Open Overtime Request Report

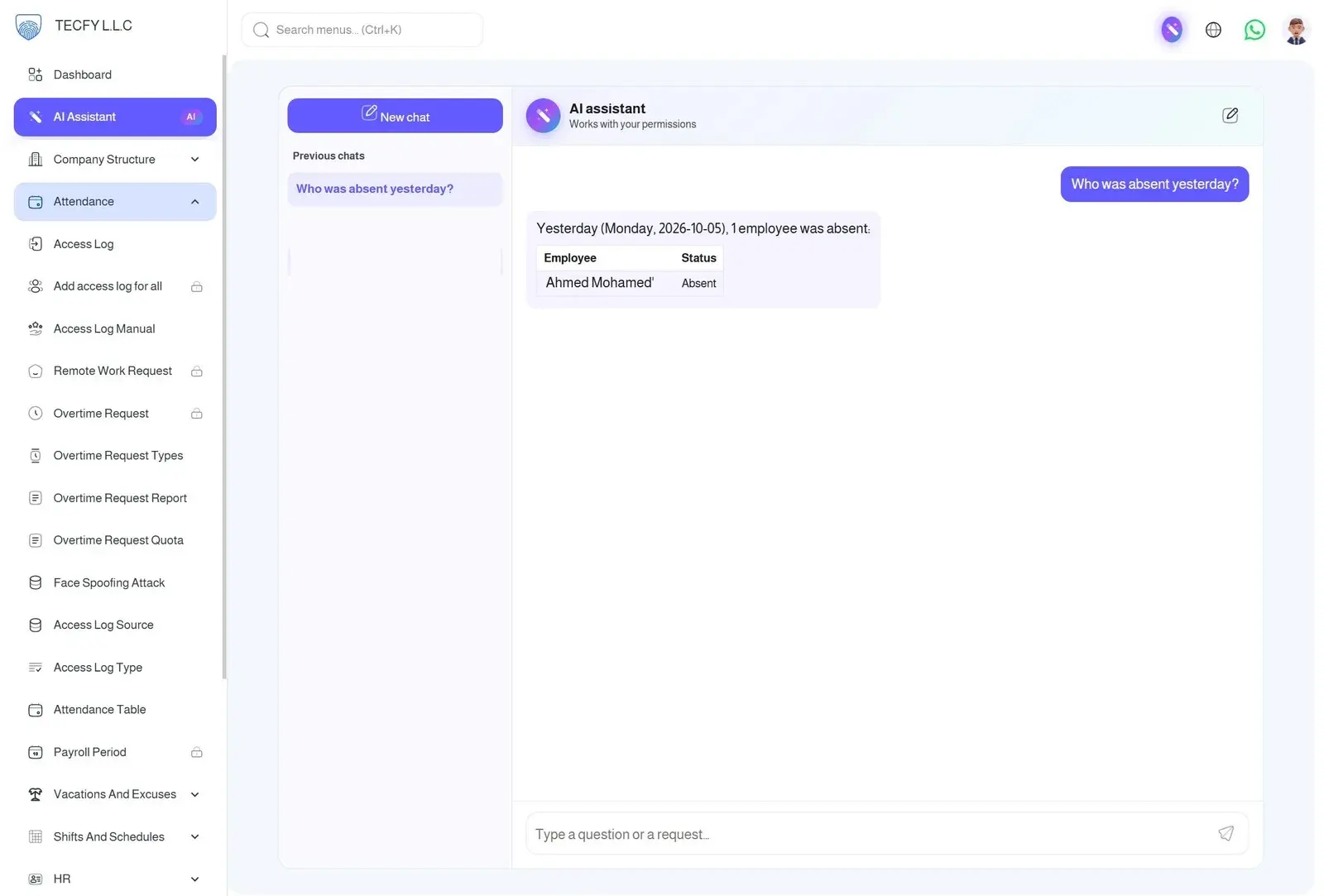(x=115, y=498)
